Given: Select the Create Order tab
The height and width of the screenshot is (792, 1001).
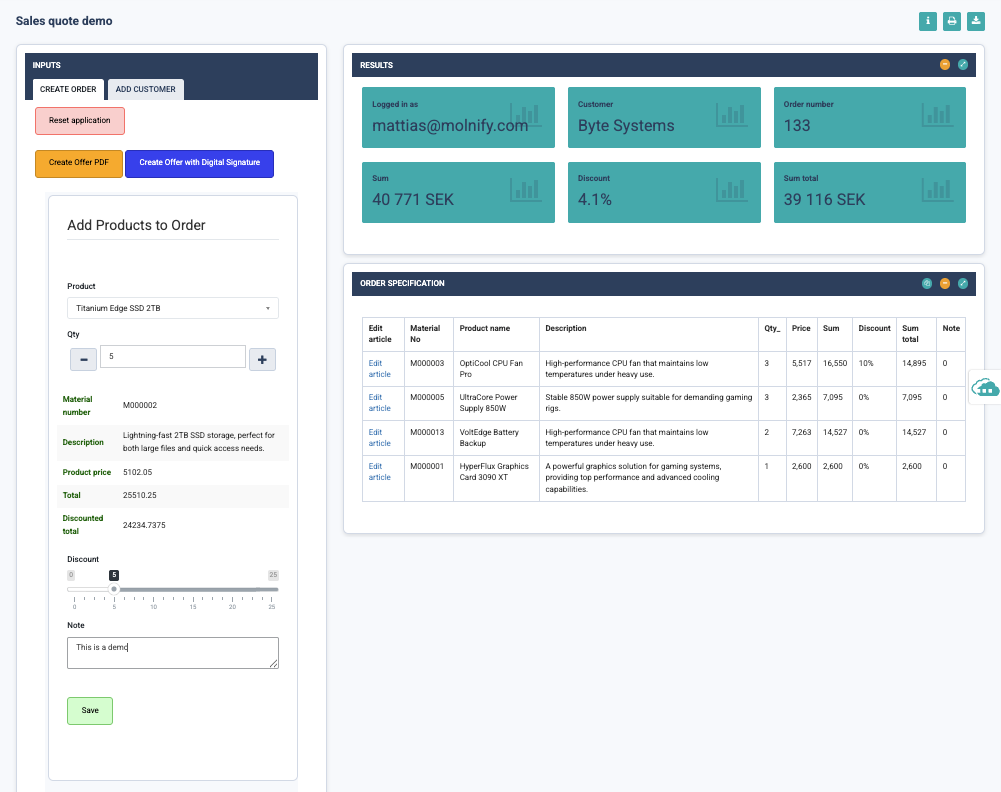Looking at the screenshot, I should [x=68, y=89].
